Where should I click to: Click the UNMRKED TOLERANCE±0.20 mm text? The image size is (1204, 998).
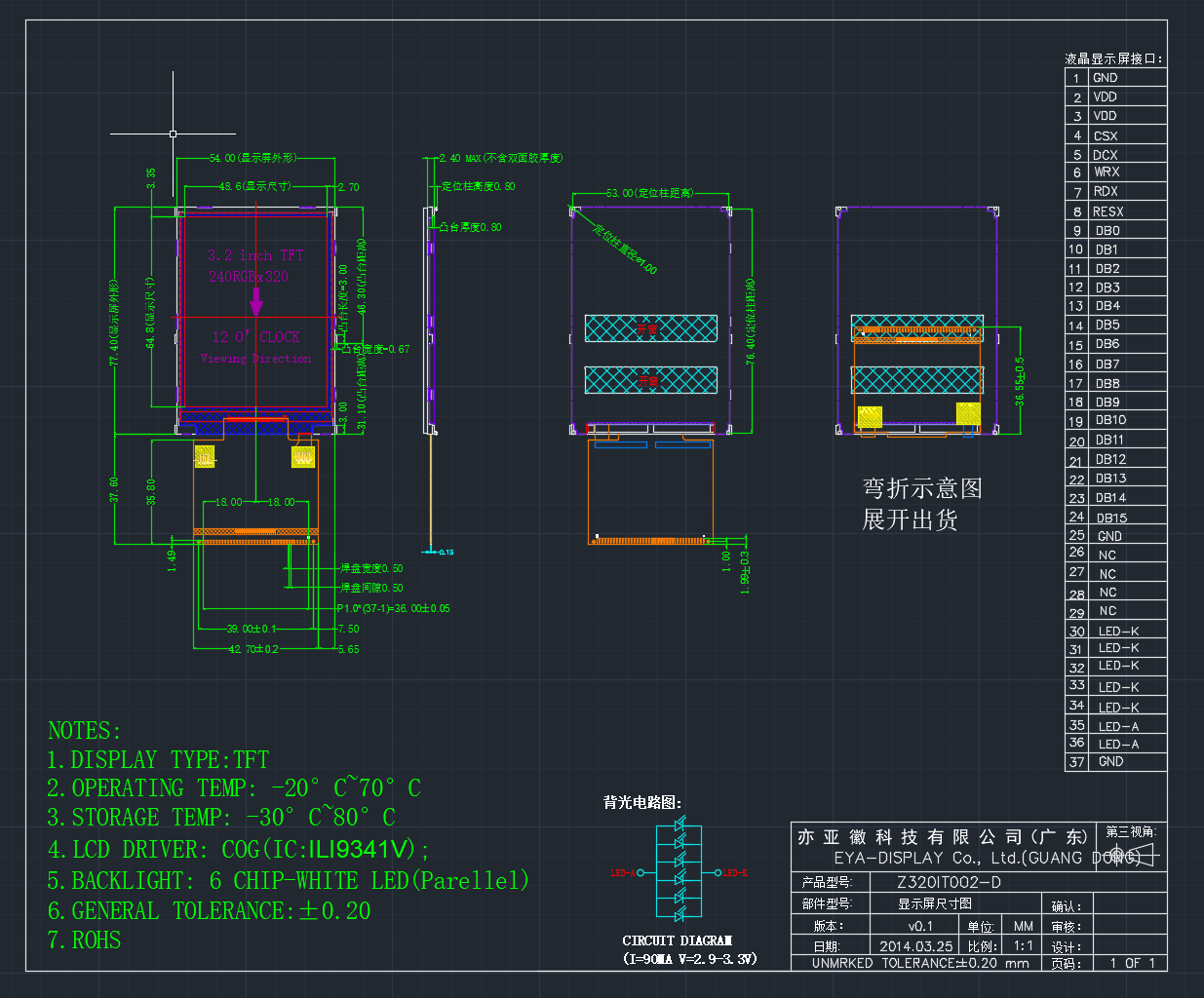point(920,963)
